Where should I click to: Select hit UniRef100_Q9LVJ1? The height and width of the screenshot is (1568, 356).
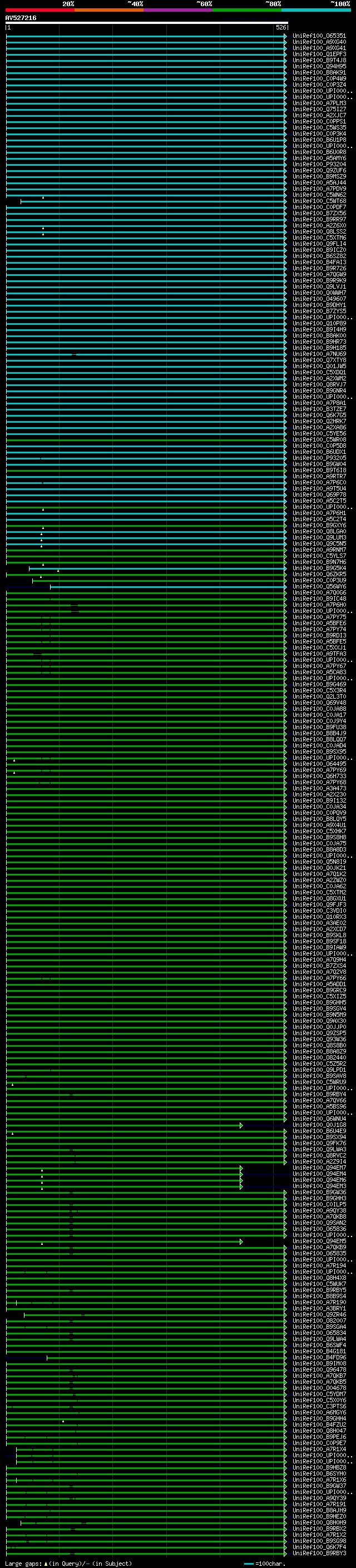tap(319, 286)
